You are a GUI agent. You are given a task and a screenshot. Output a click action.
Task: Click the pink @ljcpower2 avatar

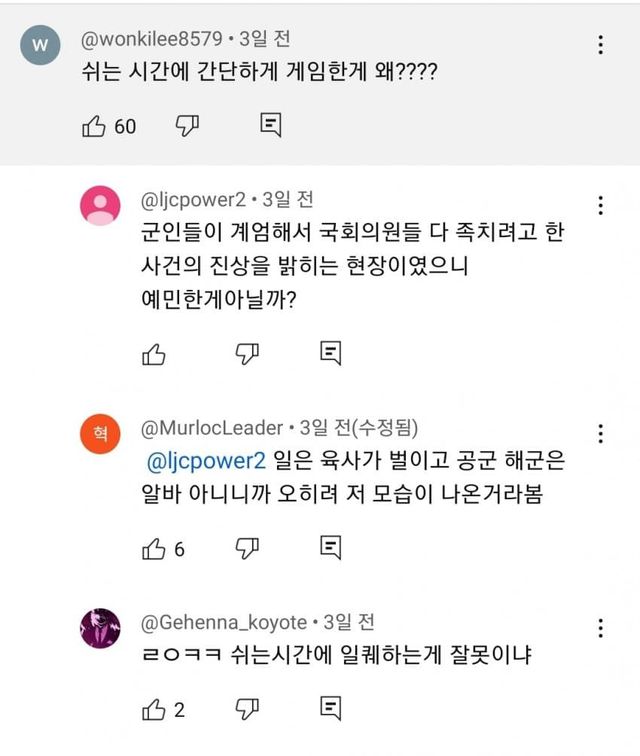tap(100, 206)
